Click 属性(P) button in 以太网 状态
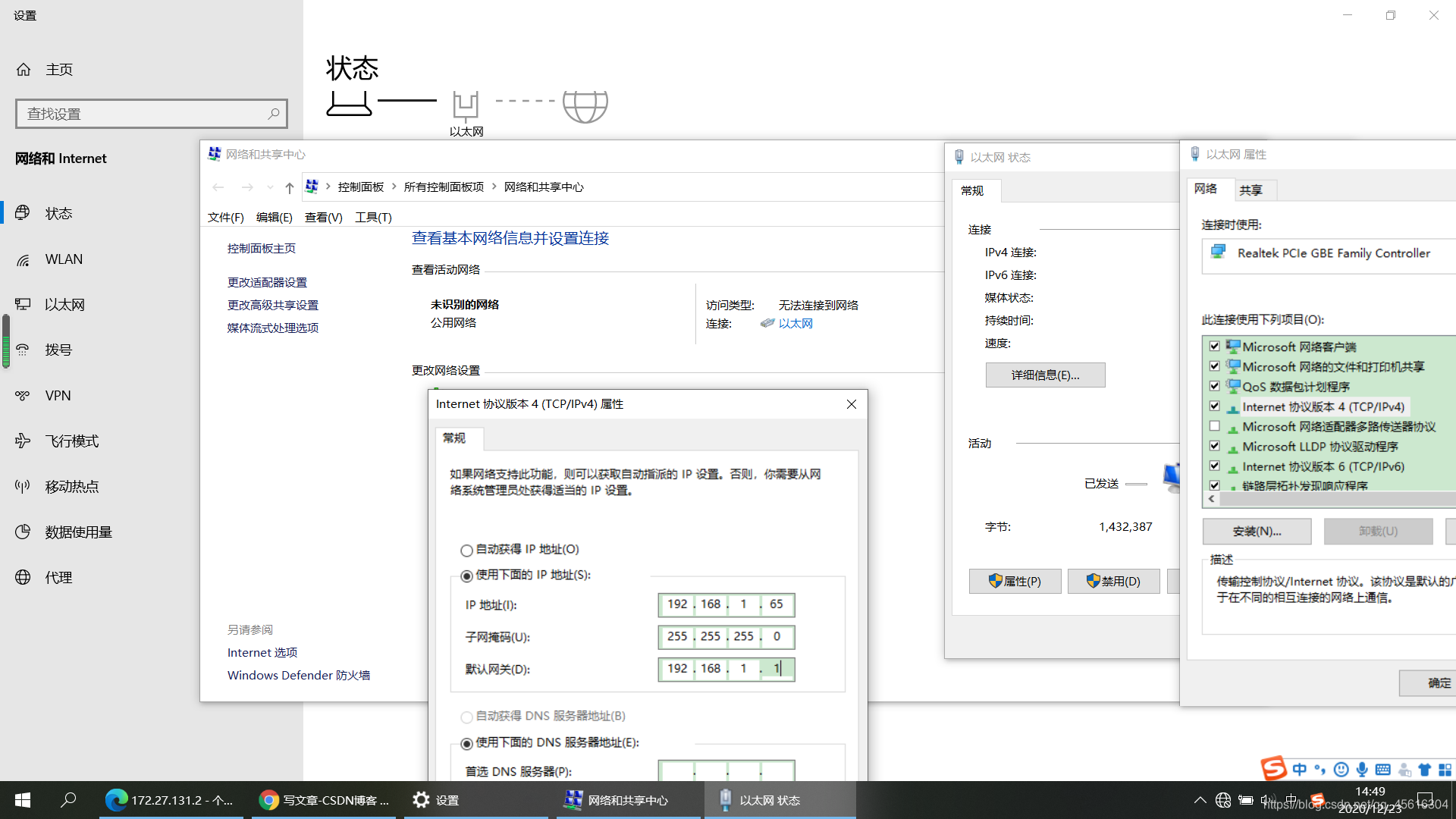 [x=1015, y=582]
